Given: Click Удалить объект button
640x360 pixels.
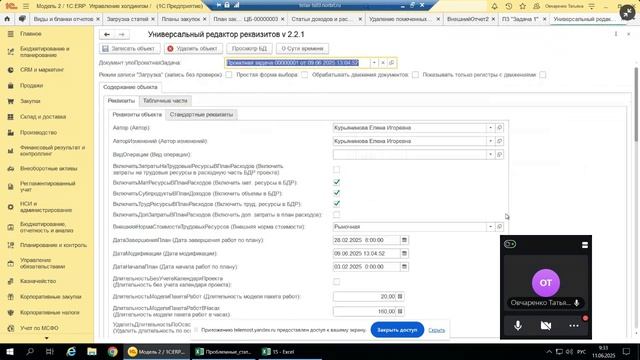Looking at the screenshot, I should (x=193, y=49).
